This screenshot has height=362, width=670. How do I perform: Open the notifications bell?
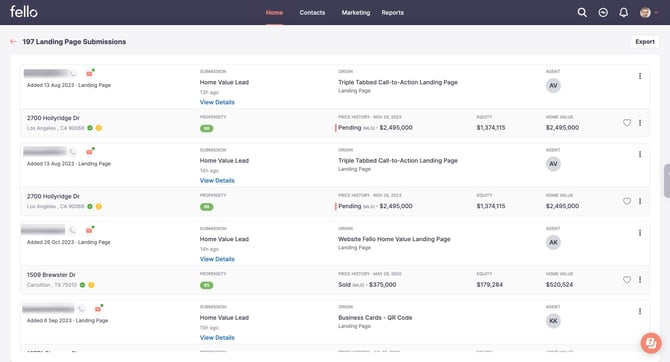(x=624, y=12)
